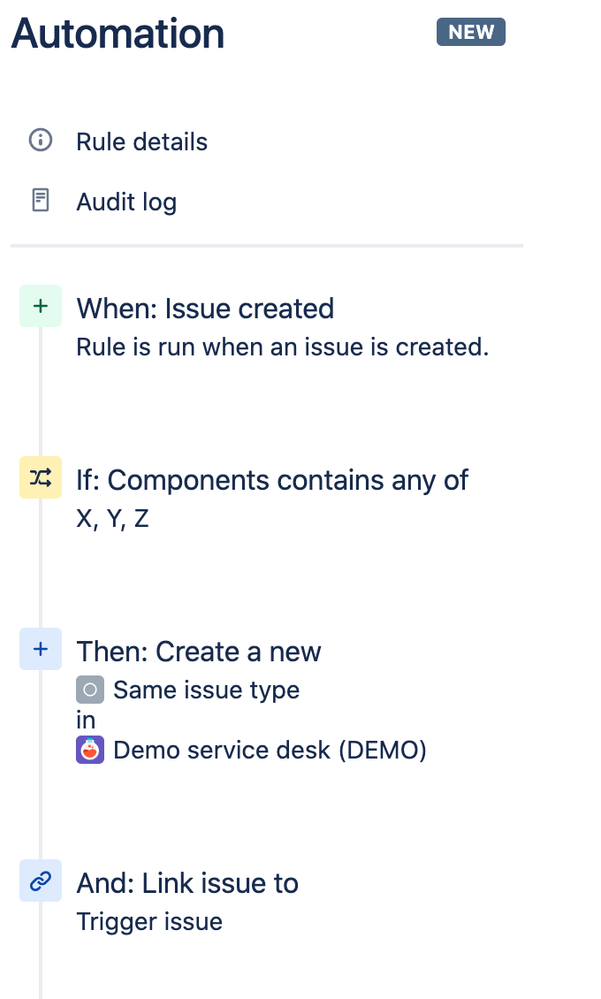Click the Automation heading
The width and height of the screenshot is (601, 999).
(117, 34)
